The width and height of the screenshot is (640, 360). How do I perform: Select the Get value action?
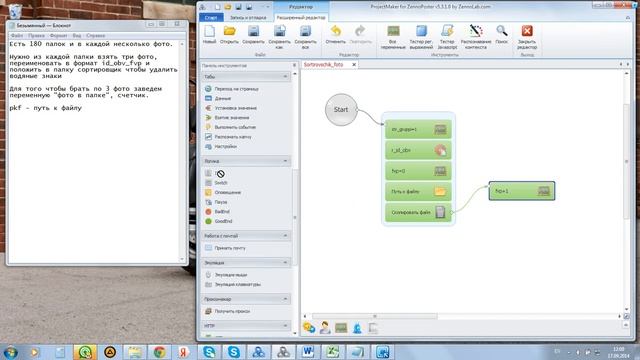coord(227,118)
